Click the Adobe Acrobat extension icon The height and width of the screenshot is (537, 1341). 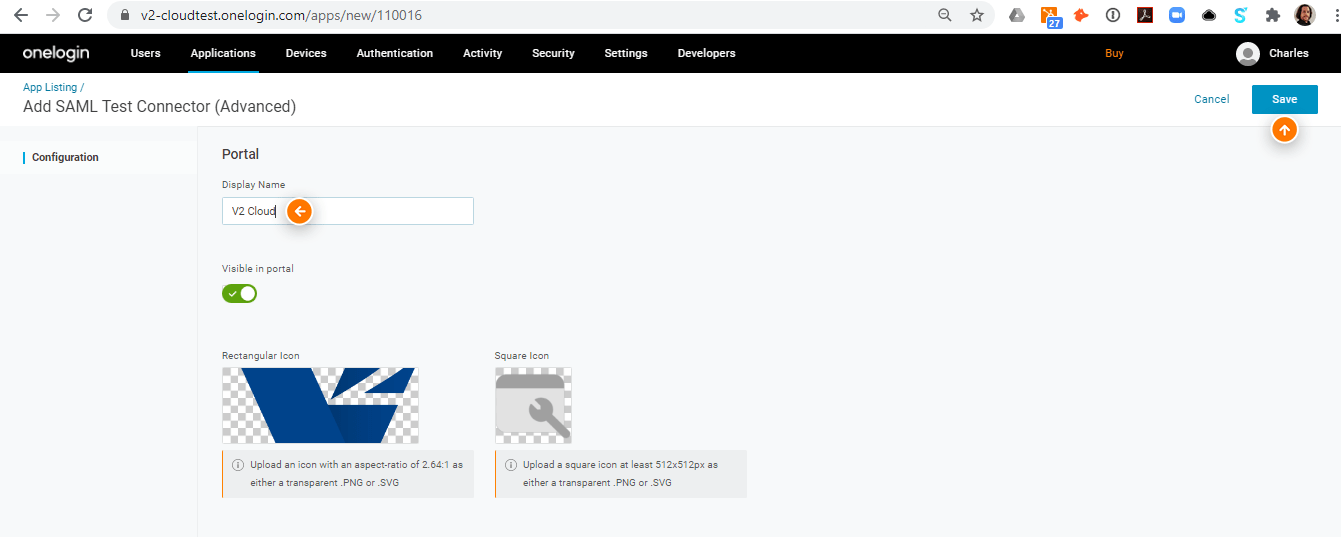tap(1145, 15)
